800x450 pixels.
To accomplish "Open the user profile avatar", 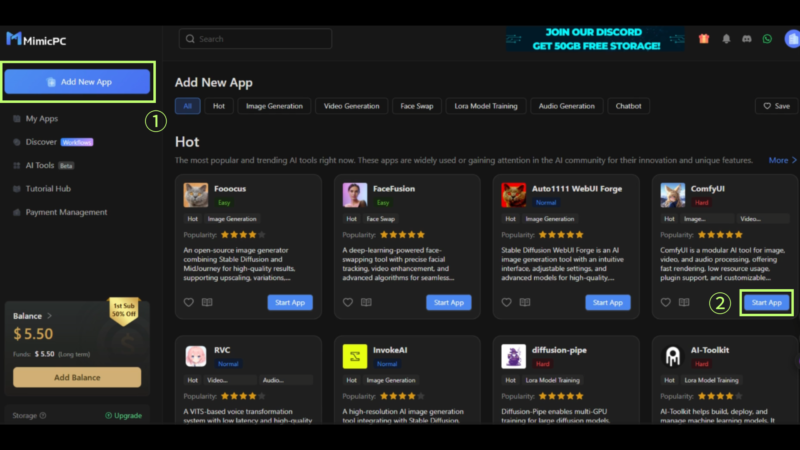I will tap(792, 39).
